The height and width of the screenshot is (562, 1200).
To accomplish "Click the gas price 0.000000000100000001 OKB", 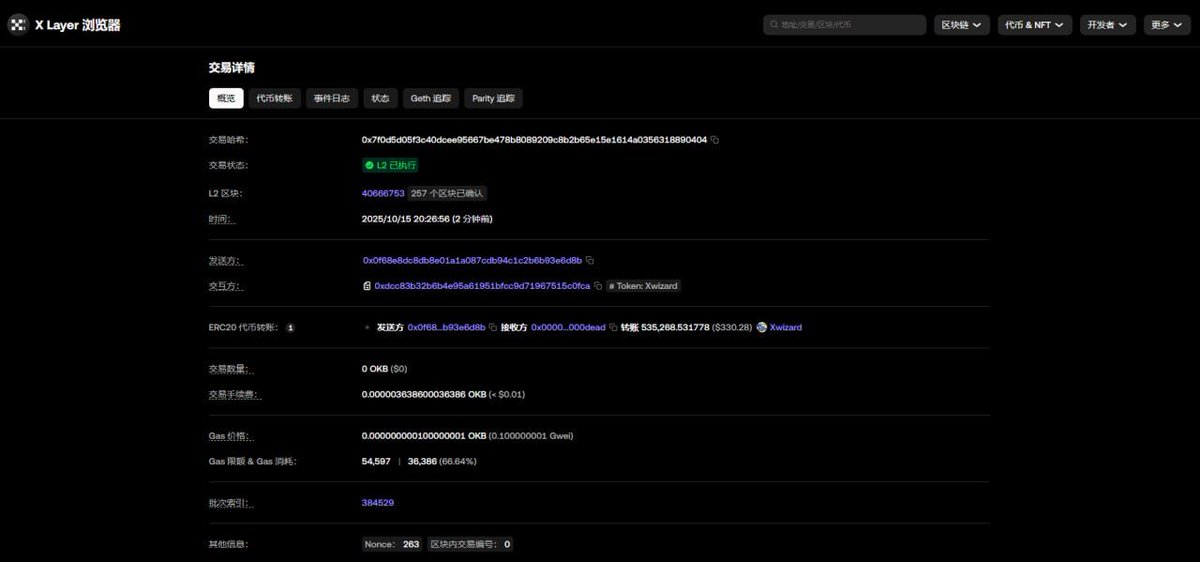I will (x=424, y=436).
